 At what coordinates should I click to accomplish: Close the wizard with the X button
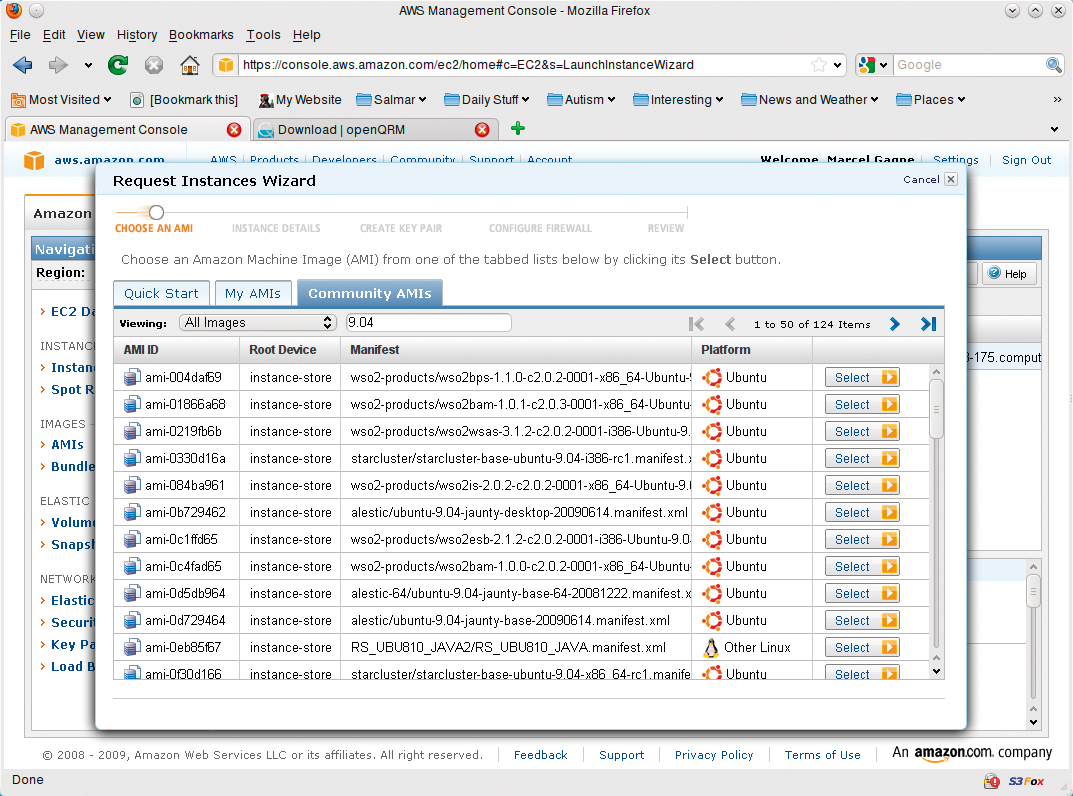point(951,179)
